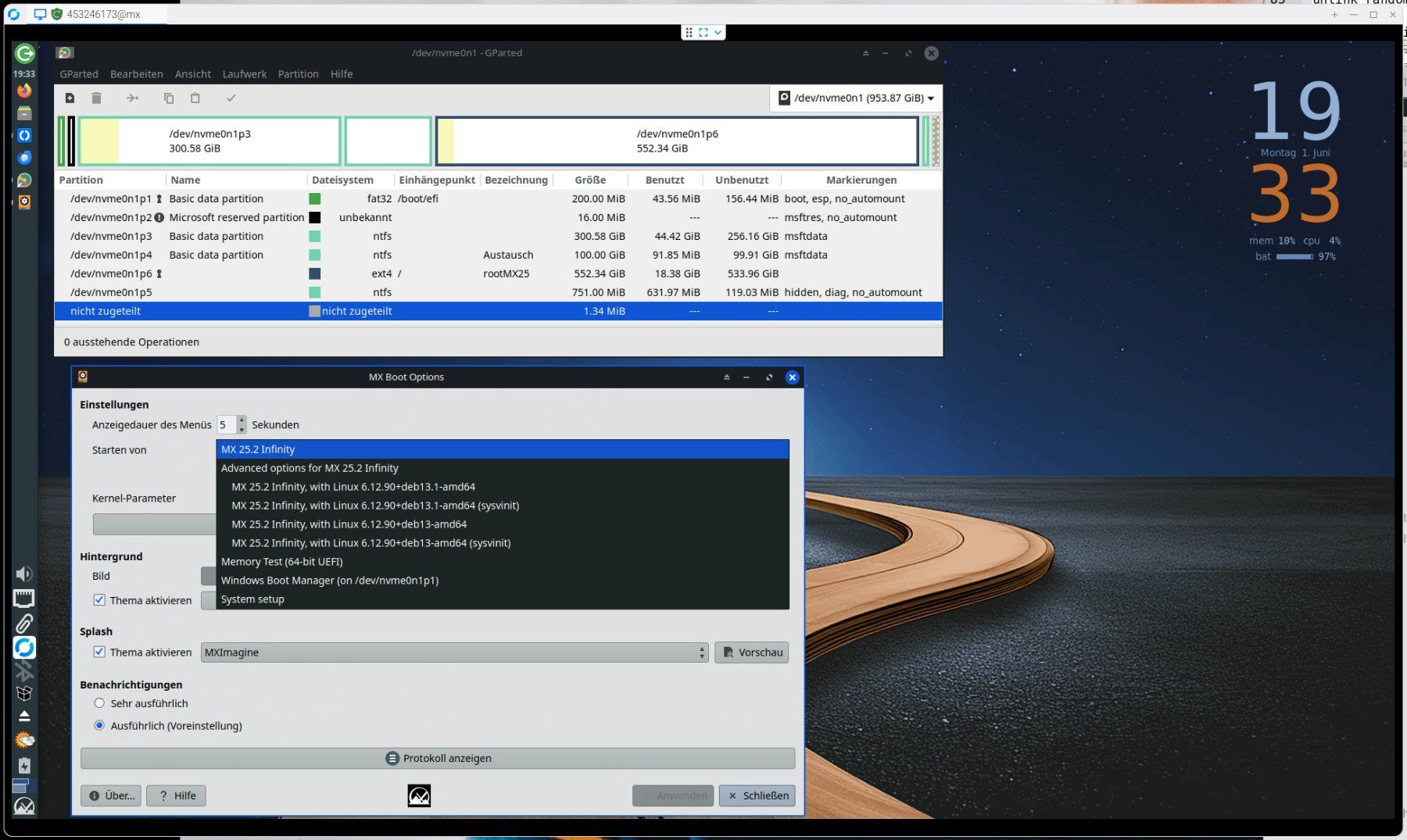This screenshot has width=1407, height=840.
Task: Choose MX 25.2 Infinity in boot list
Action: (x=503, y=449)
